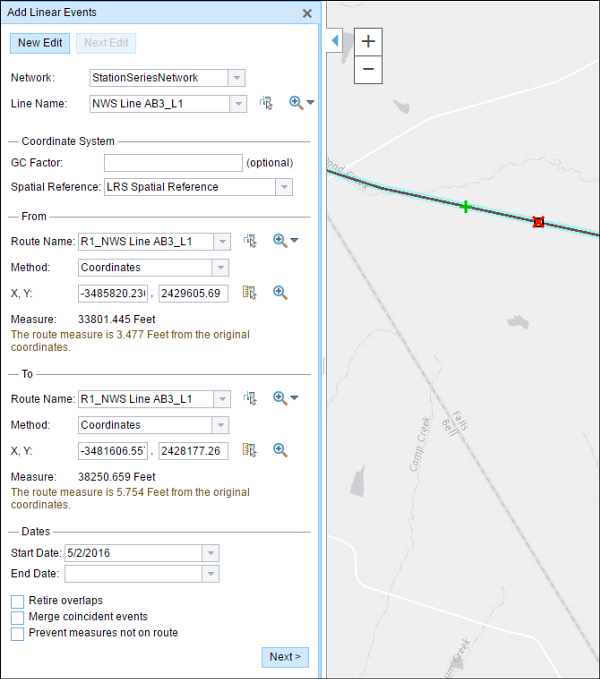Click zoom magnifier icon next to Line Name
This screenshot has width=600, height=679.
click(x=296, y=103)
